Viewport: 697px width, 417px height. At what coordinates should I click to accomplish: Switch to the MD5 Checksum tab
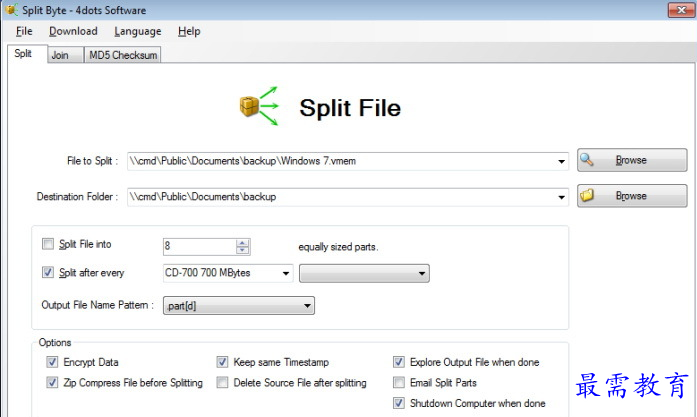123,55
